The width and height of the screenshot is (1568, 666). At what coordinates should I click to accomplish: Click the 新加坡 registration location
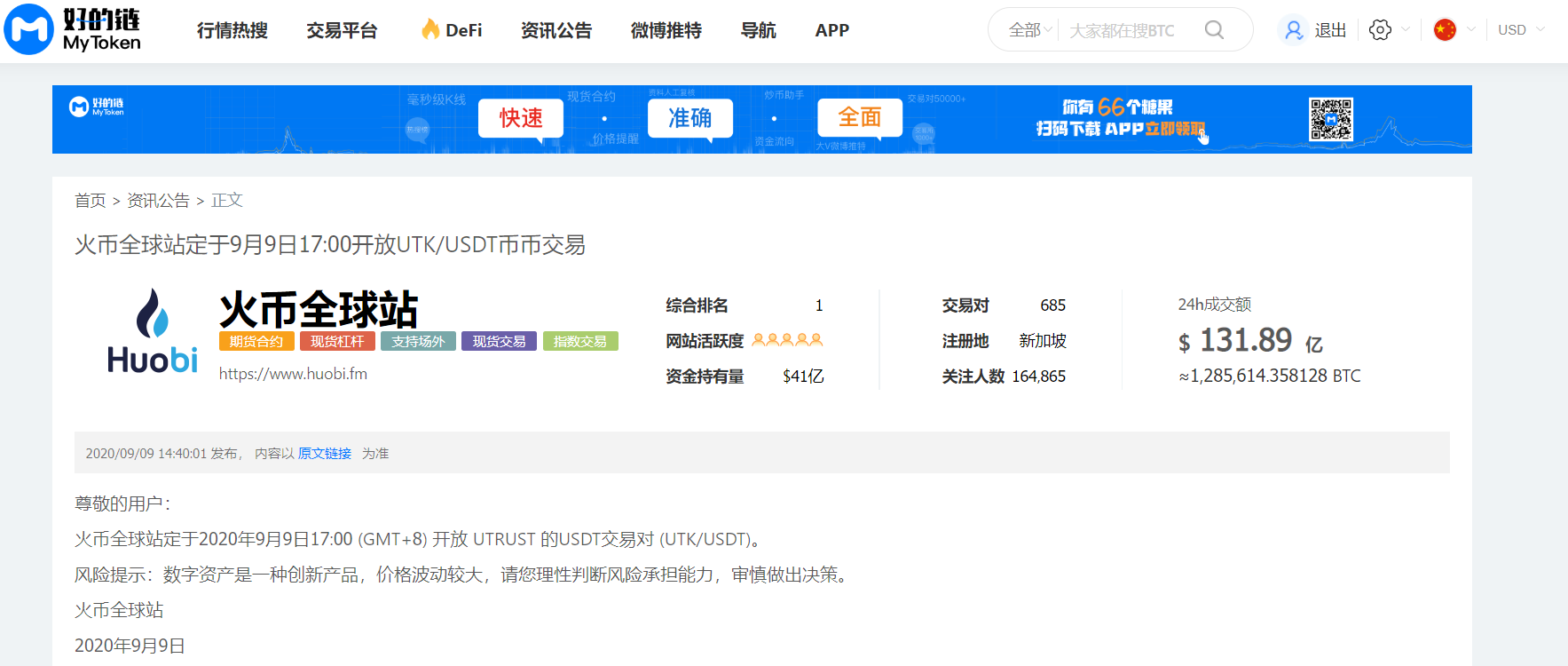tap(1043, 341)
